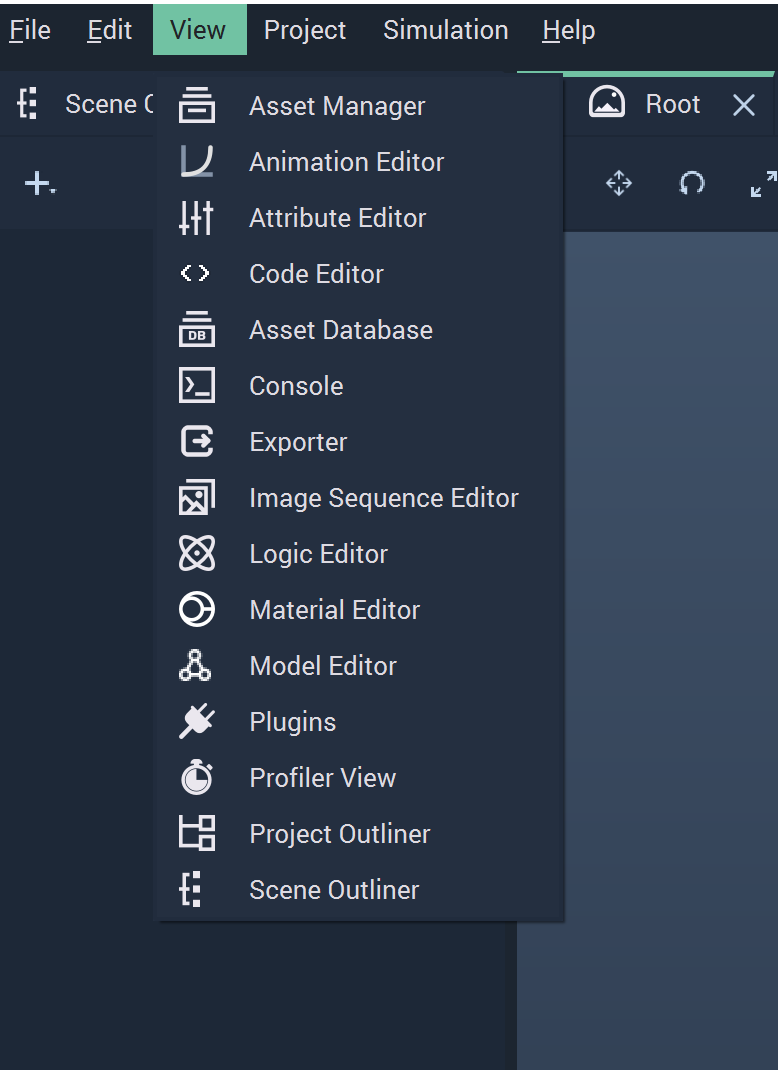
Task: Choose Animation Editor from View menu
Action: pos(360,162)
